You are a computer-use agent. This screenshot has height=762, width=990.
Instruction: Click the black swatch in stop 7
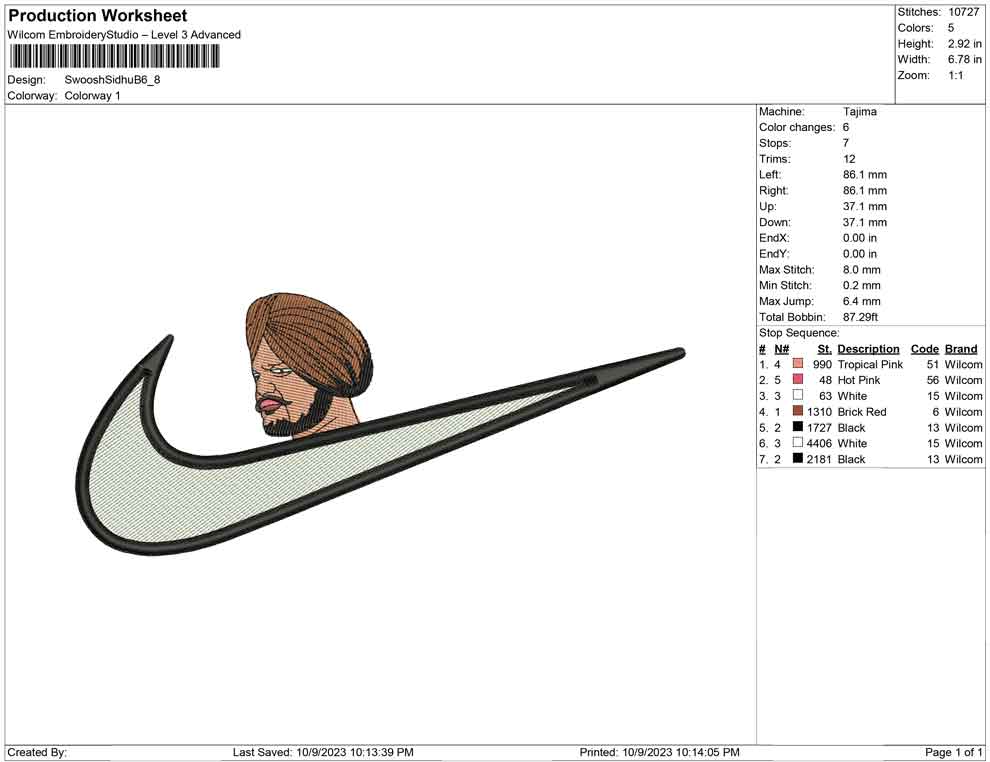pos(798,458)
